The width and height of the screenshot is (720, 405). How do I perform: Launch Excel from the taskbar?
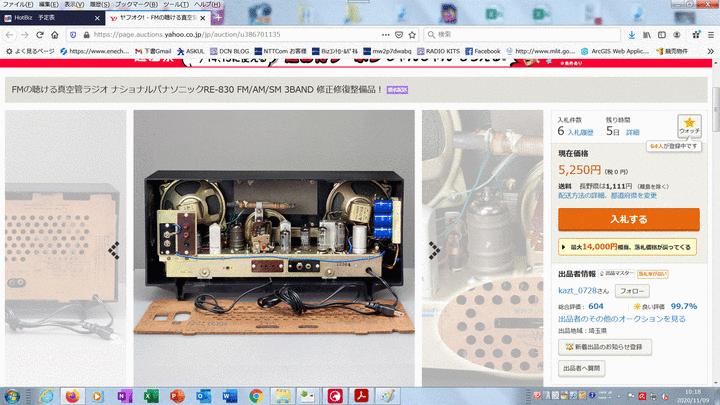[151, 396]
